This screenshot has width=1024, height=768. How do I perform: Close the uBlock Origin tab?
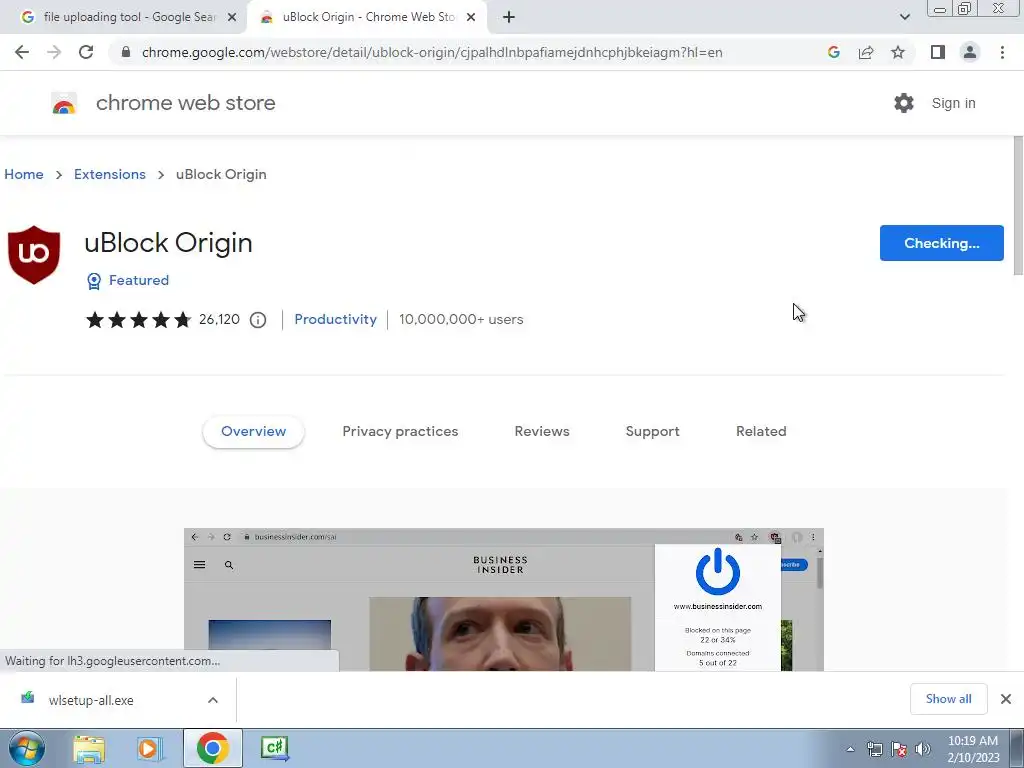pyautogui.click(x=471, y=18)
